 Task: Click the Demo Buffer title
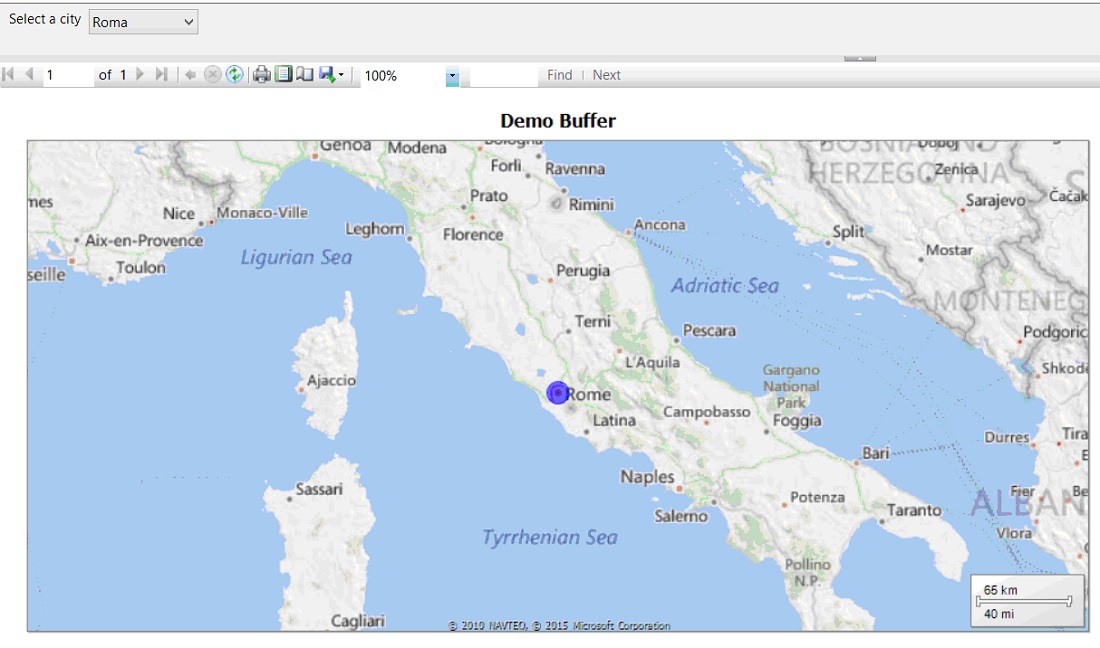(558, 121)
